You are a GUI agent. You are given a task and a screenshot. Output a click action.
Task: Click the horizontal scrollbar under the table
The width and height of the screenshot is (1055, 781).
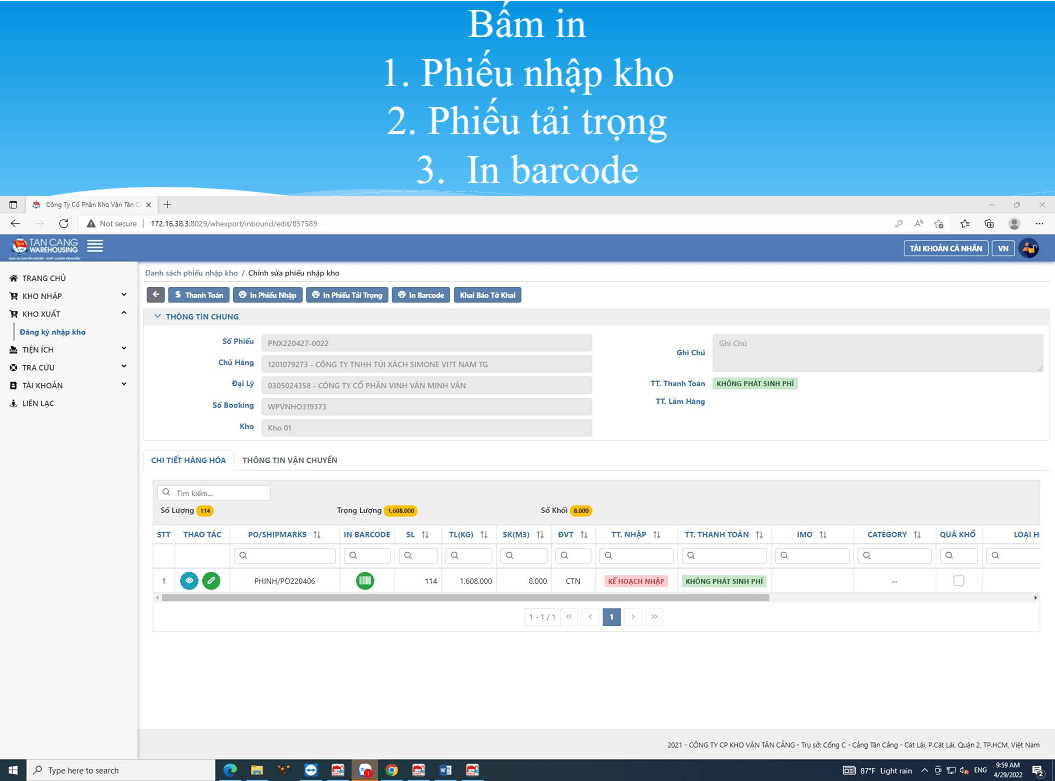coord(466,597)
